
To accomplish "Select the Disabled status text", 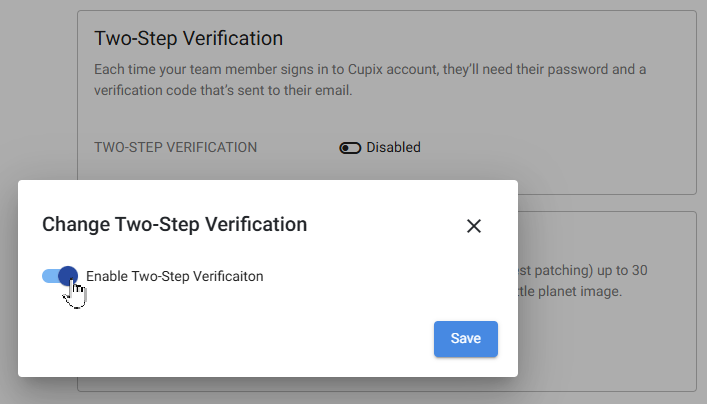I will [x=393, y=147].
